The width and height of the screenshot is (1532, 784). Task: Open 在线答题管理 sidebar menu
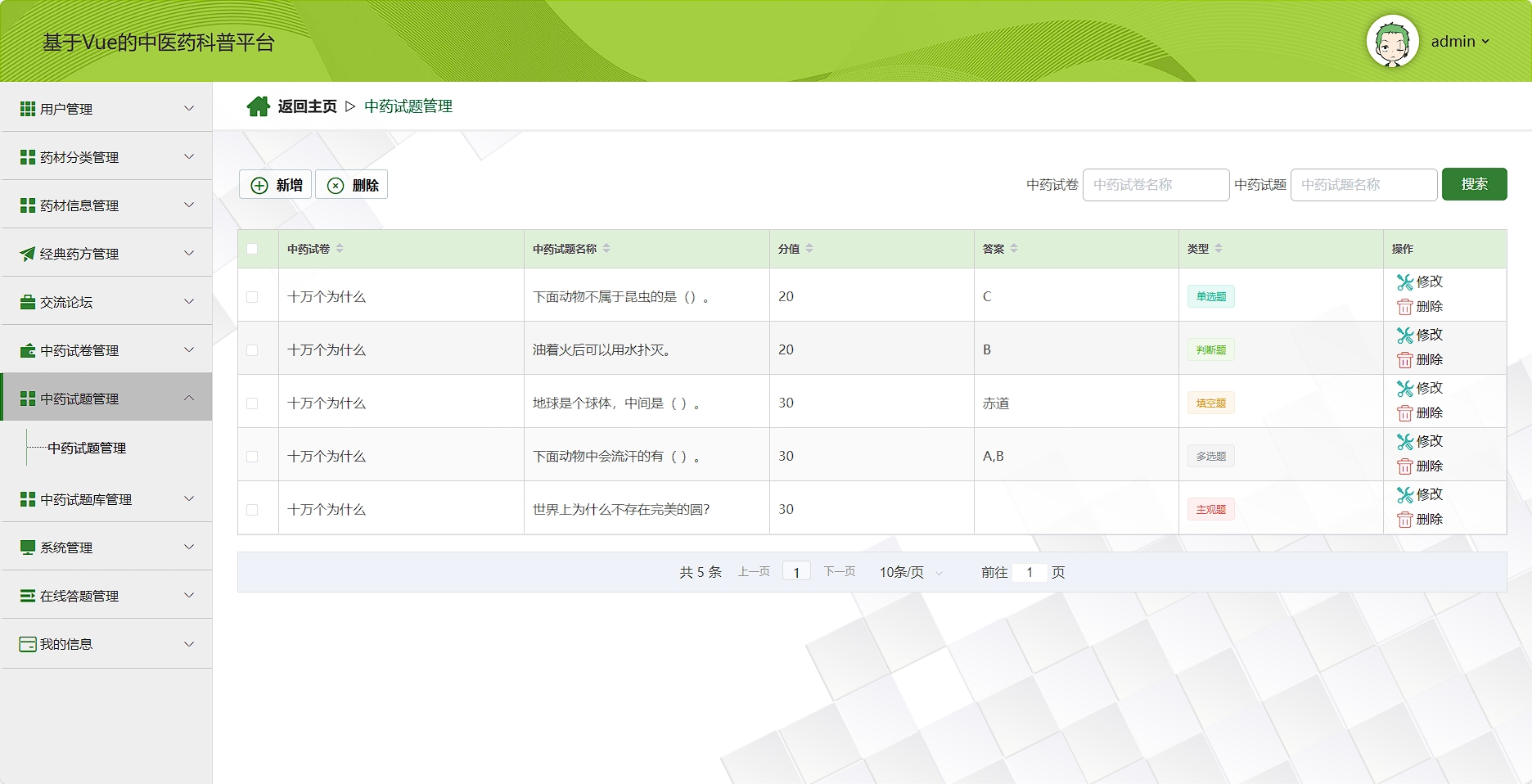tap(106, 596)
